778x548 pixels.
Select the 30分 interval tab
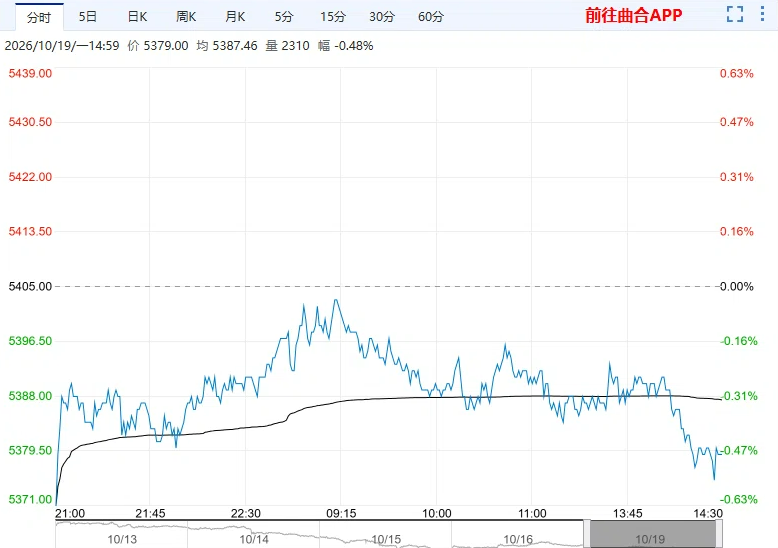tap(382, 17)
